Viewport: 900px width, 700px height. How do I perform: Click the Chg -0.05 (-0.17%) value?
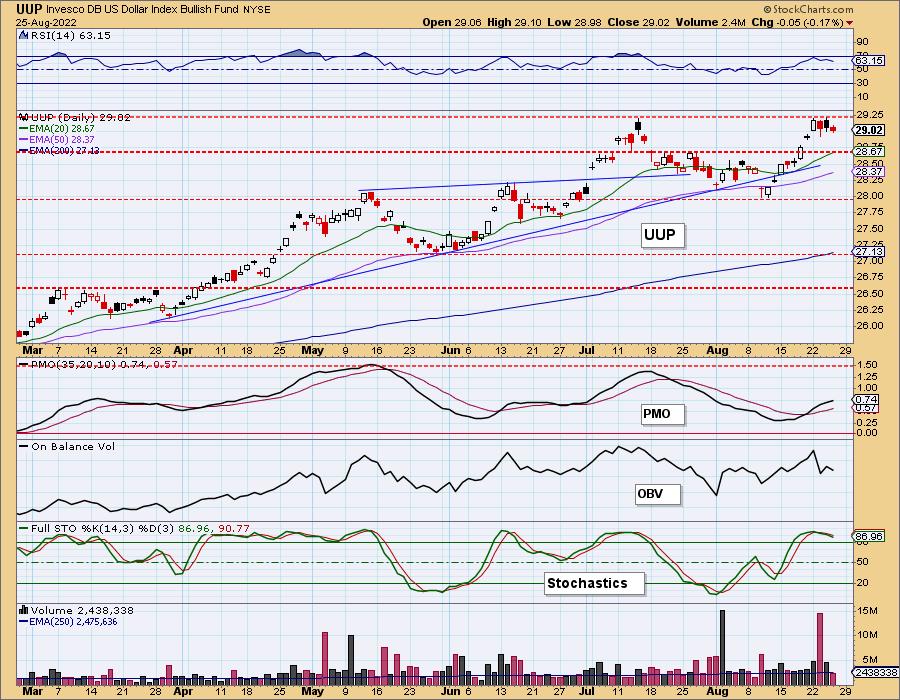797,22
